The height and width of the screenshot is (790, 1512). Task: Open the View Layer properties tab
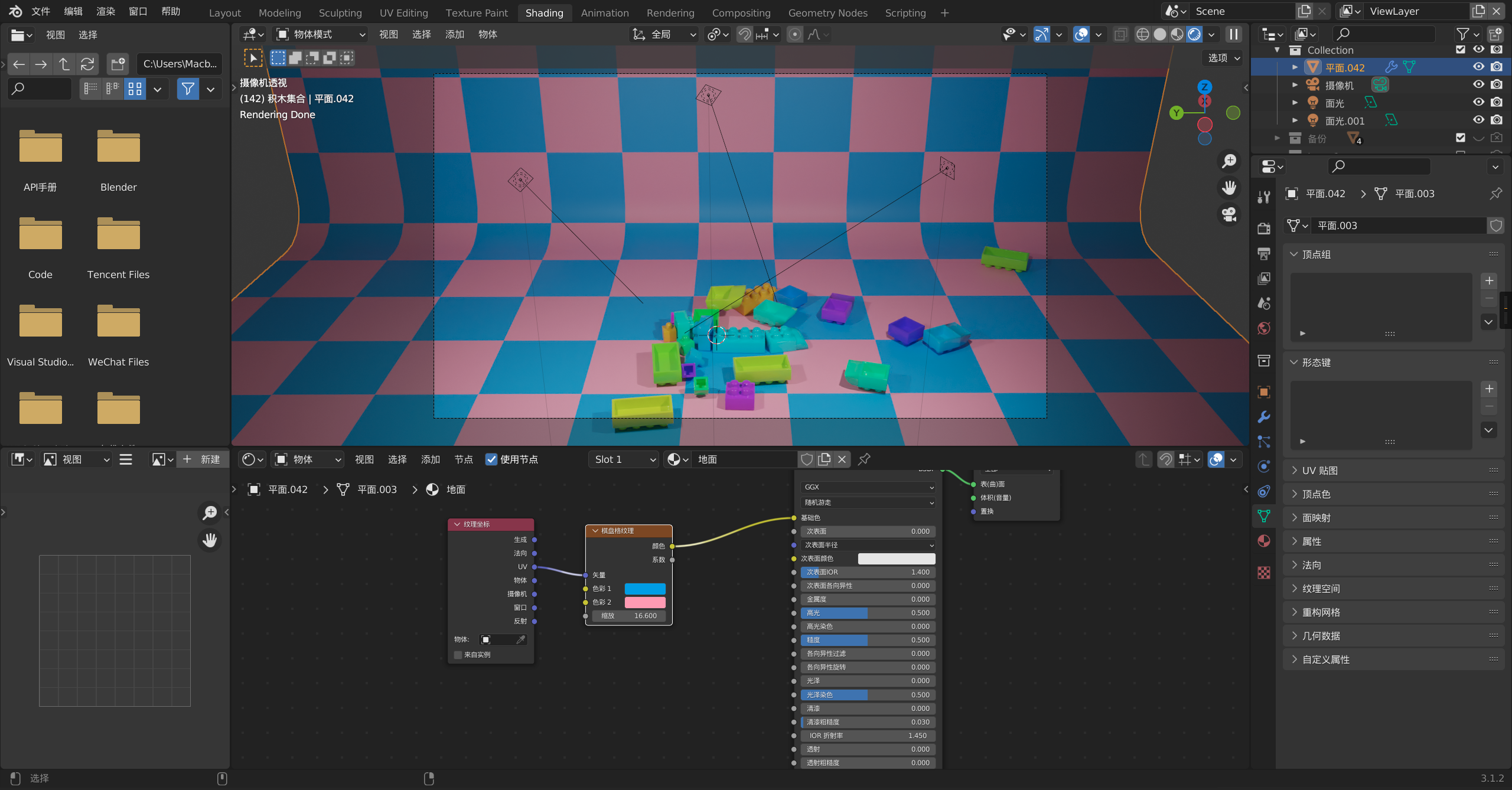click(1264, 279)
